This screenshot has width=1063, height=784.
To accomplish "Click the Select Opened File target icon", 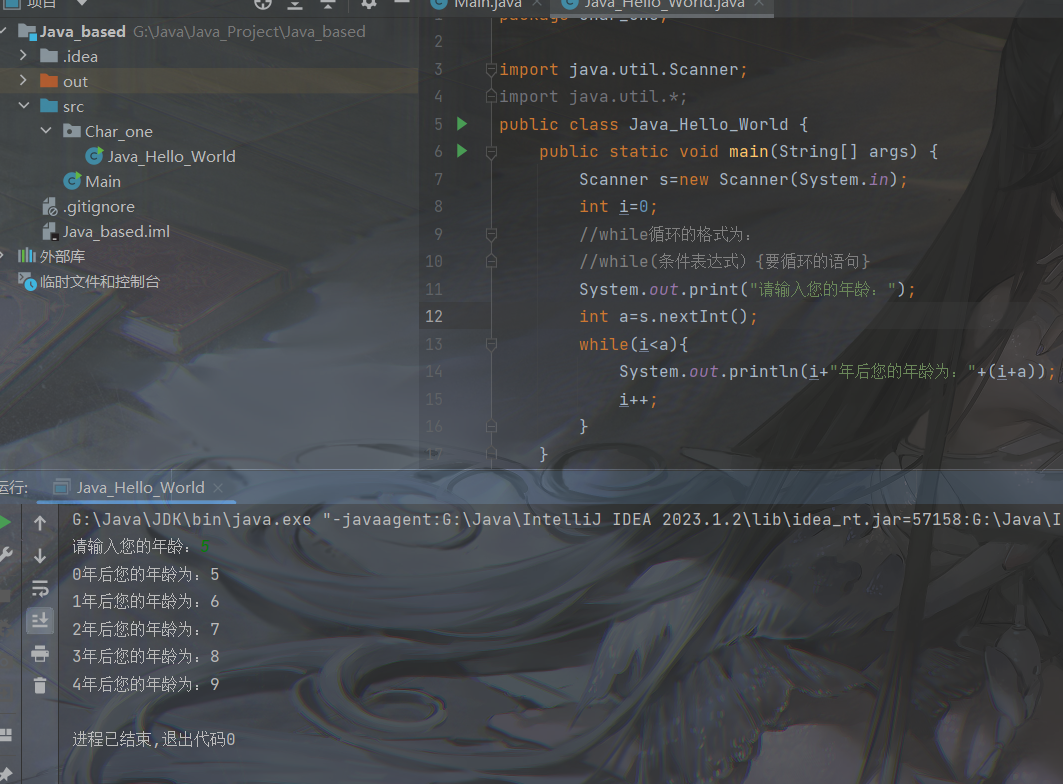I will 262,4.
